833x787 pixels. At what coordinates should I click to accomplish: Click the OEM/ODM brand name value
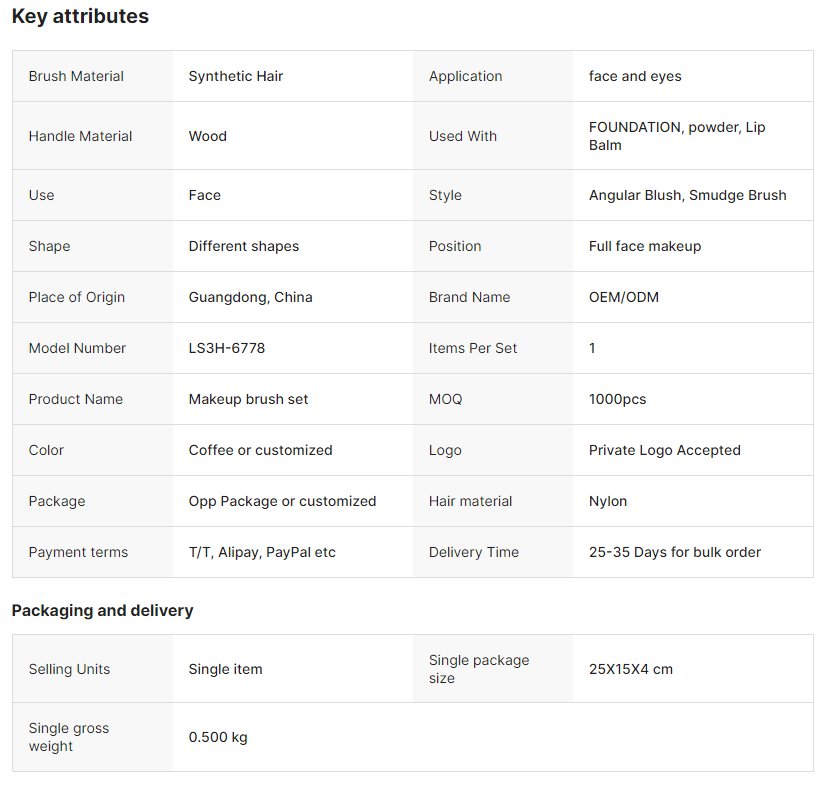[x=624, y=297]
